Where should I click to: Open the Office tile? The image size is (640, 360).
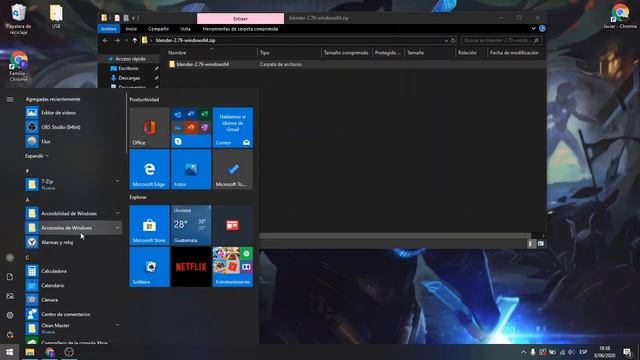coord(149,127)
